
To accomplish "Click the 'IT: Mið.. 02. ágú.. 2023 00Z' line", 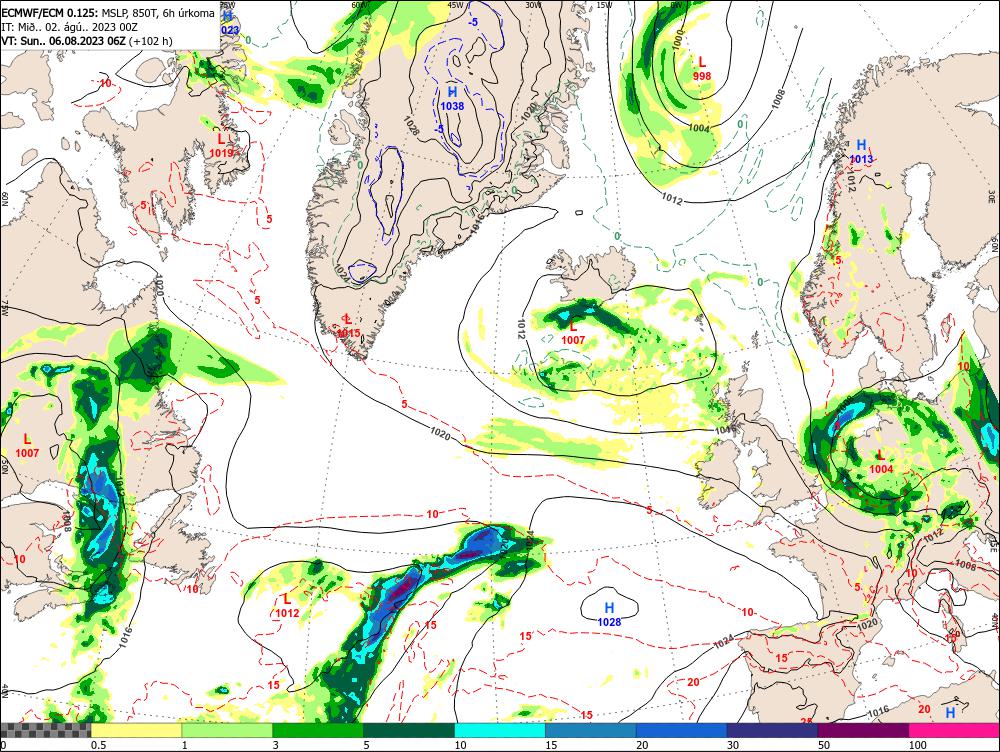I will (x=70, y=27).
